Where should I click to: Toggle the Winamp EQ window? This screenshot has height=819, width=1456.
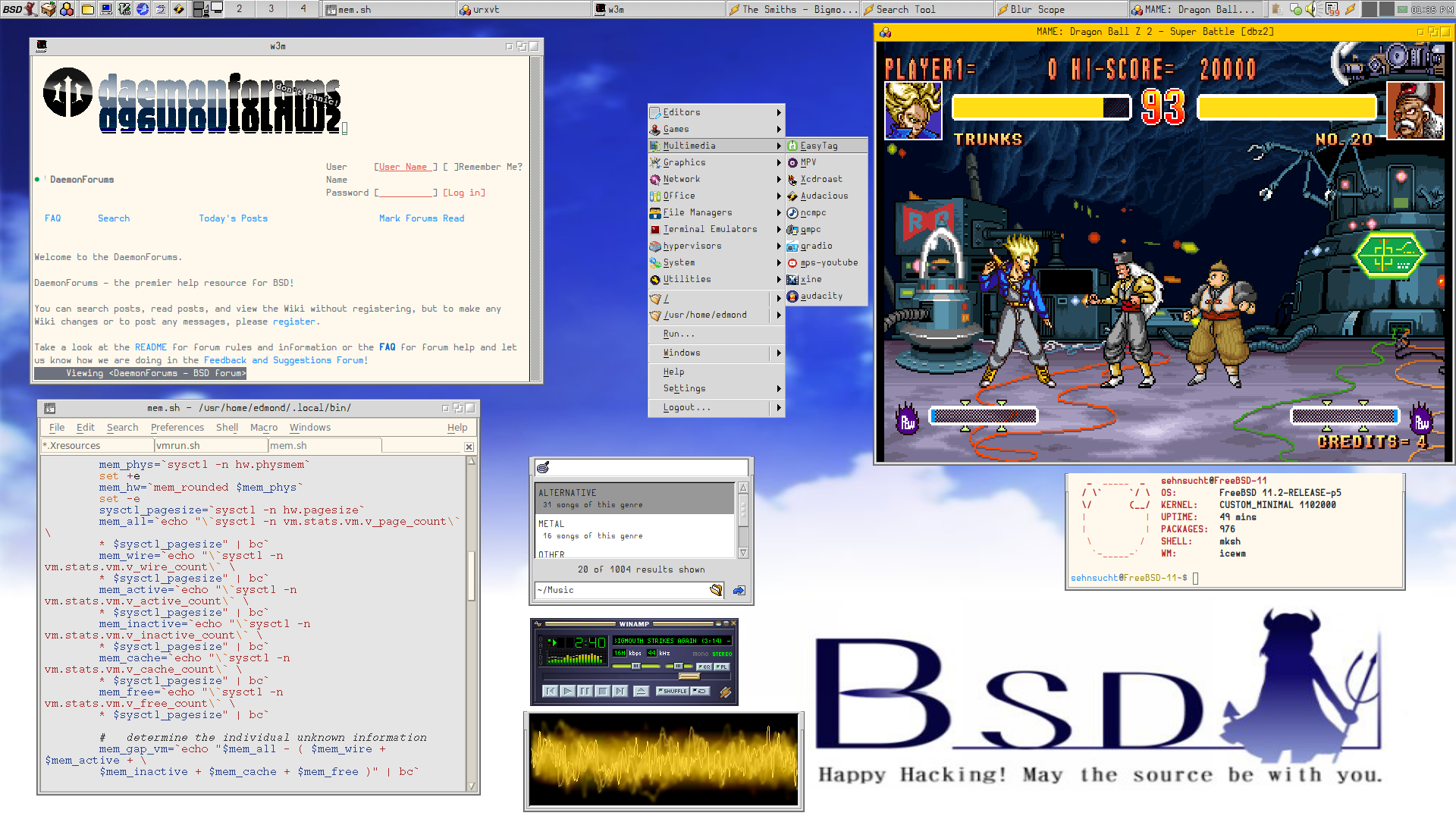pos(704,667)
